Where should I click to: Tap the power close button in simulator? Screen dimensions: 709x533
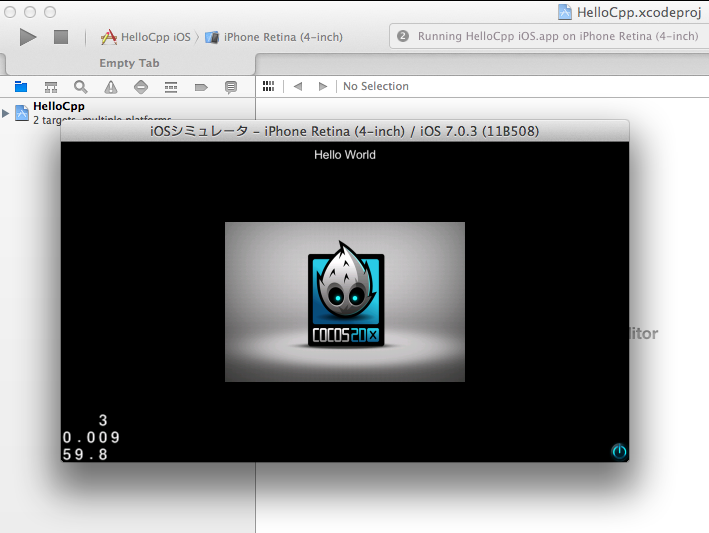[619, 451]
